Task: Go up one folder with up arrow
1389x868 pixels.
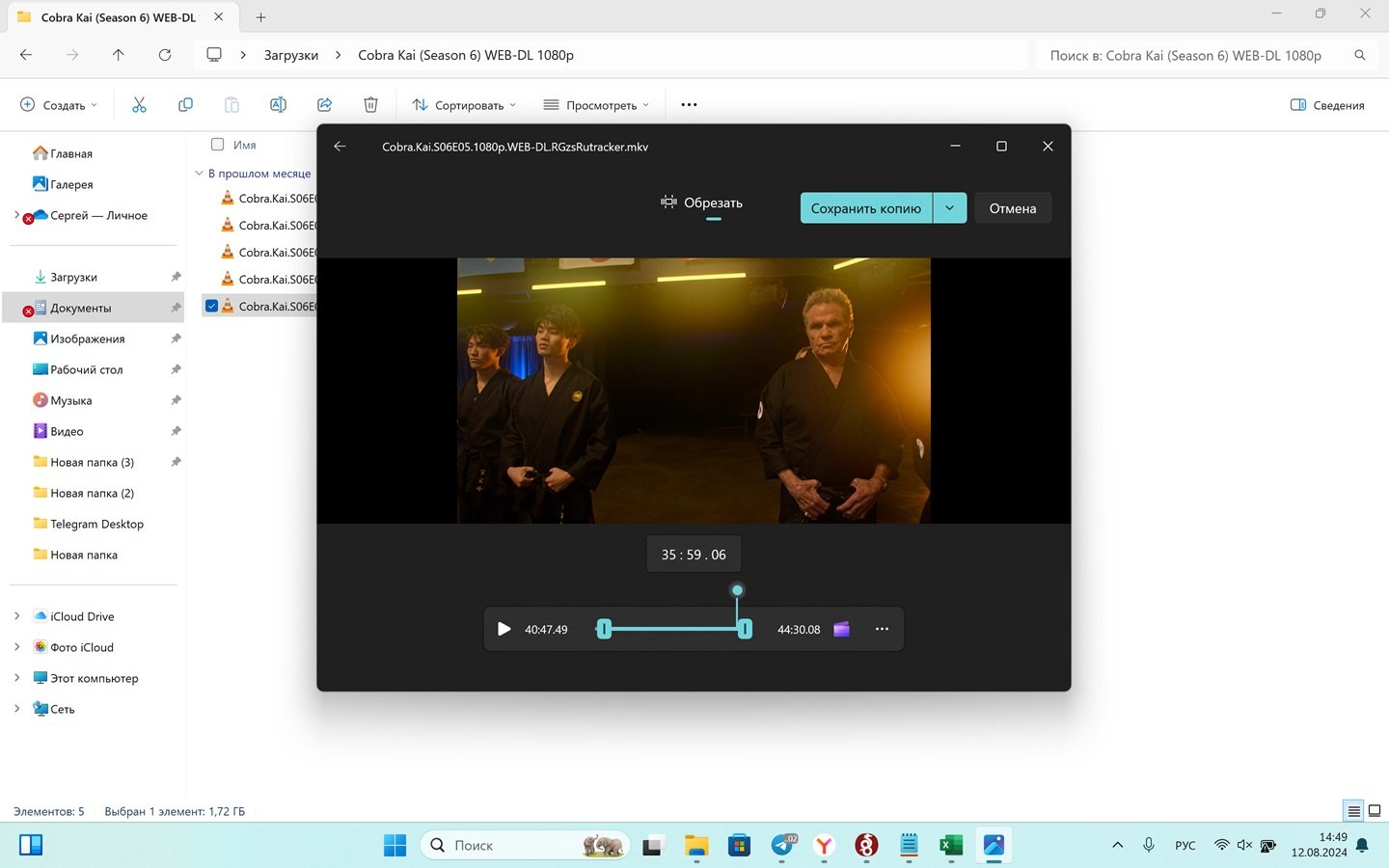Action: coord(119,55)
